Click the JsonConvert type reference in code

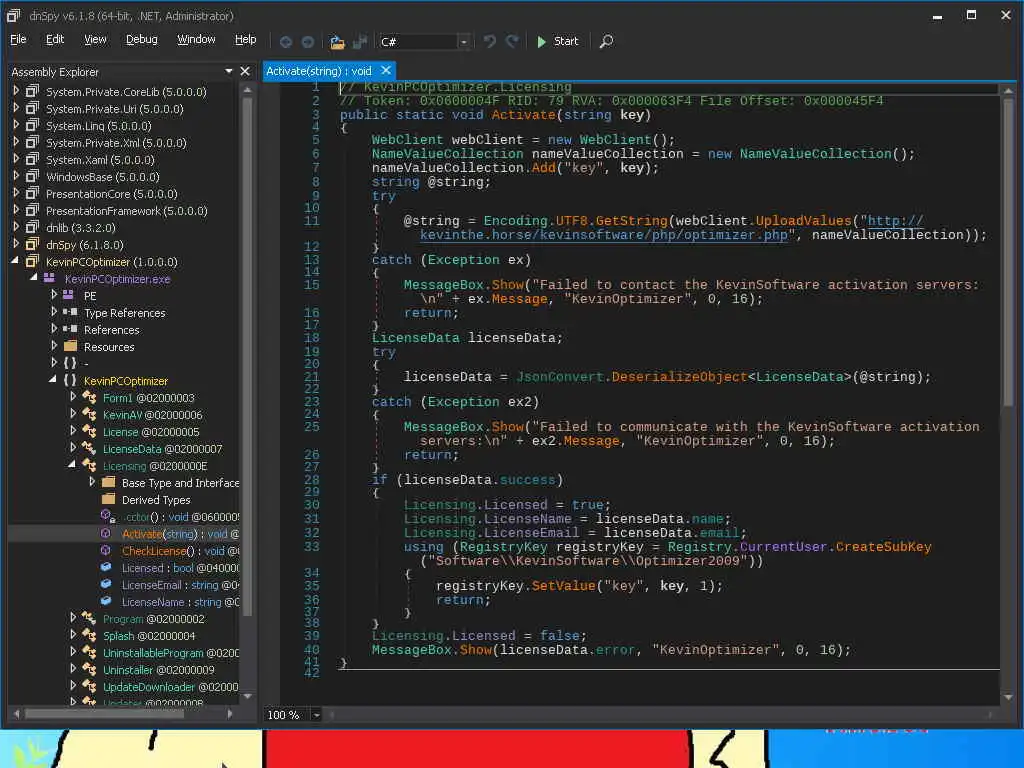coord(560,377)
